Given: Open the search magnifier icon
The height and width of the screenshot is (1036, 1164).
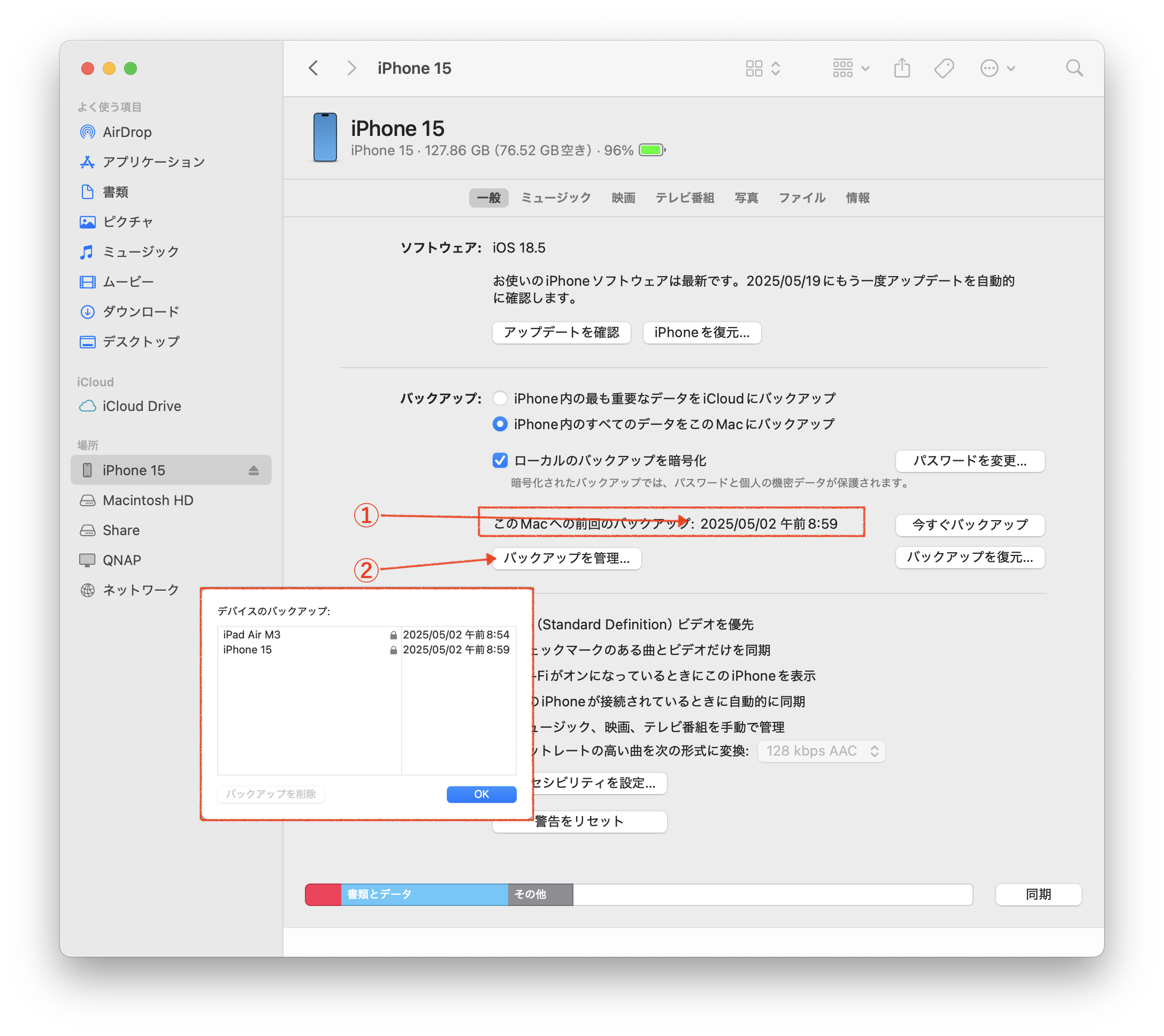Looking at the screenshot, I should click(1074, 68).
